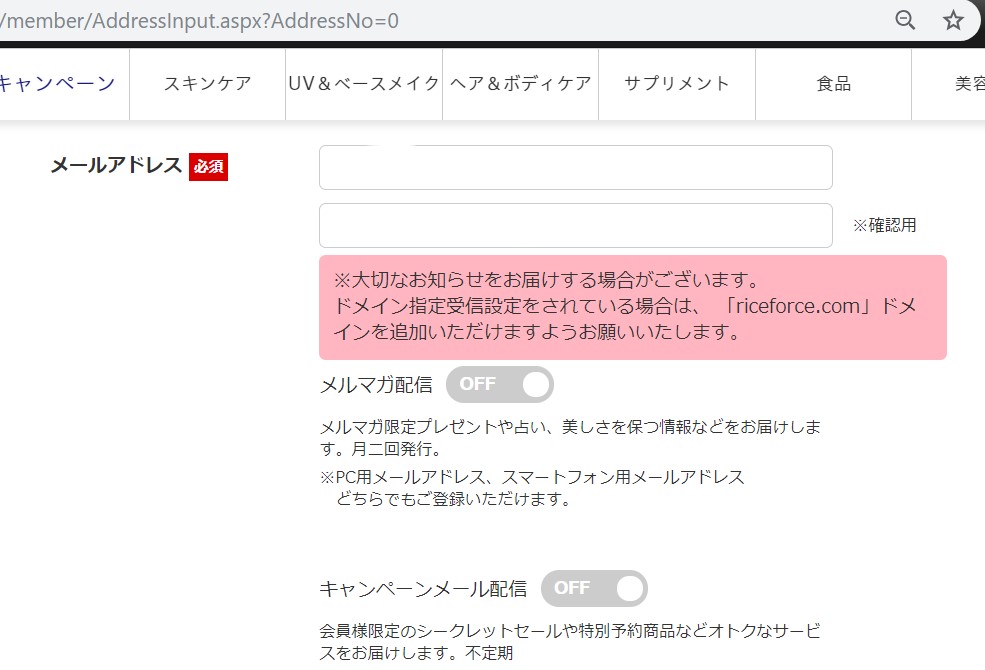Click the pink riceforce.com domain notice box

point(632,307)
